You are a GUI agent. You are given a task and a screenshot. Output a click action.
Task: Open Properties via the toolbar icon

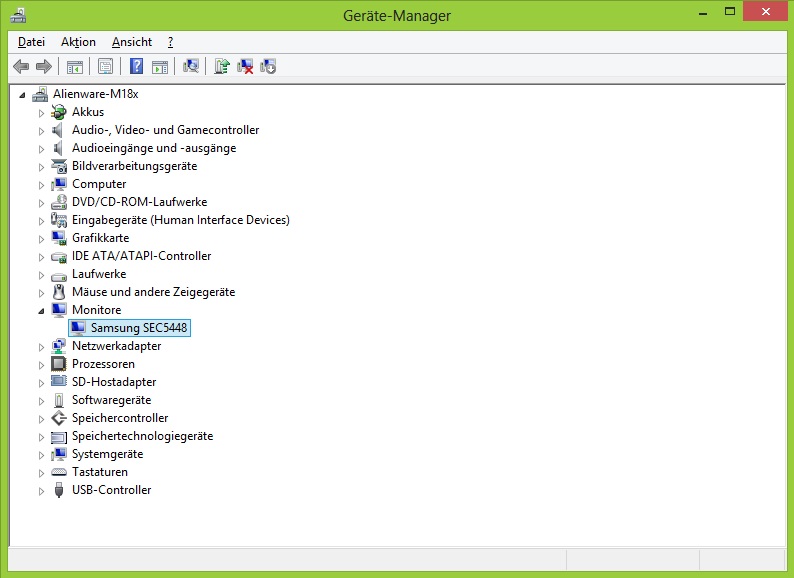tap(105, 66)
